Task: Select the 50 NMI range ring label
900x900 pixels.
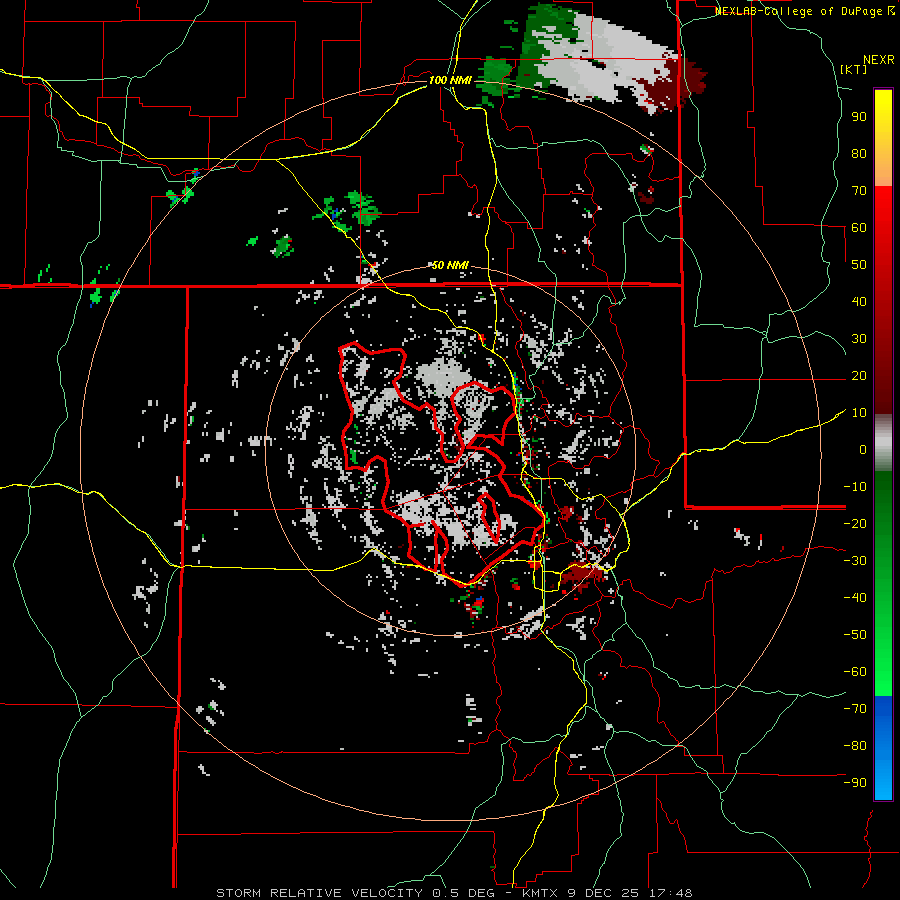Action: 449,265
